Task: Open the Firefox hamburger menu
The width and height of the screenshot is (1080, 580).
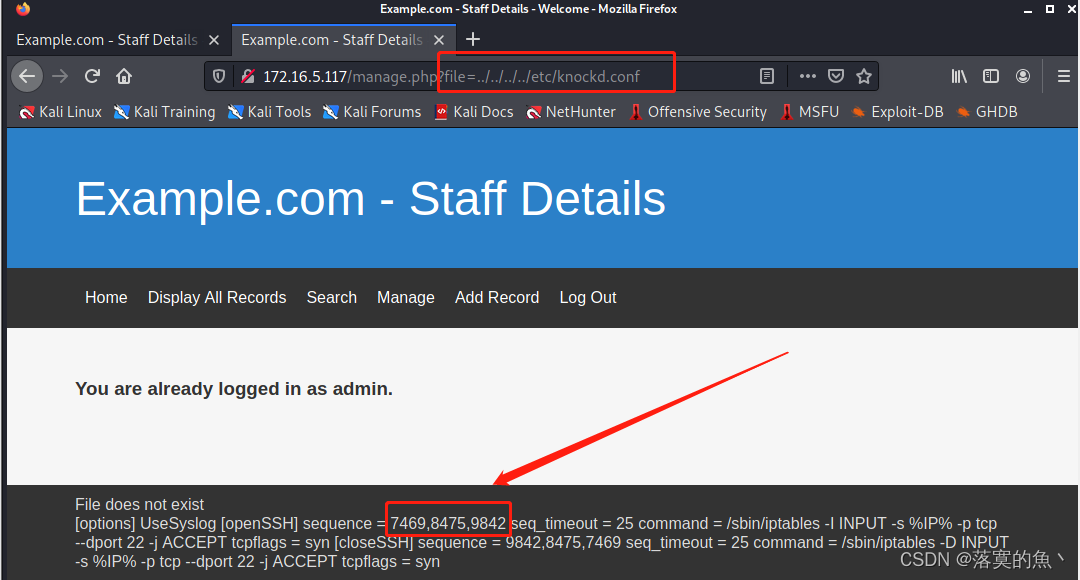Action: coord(1063,76)
